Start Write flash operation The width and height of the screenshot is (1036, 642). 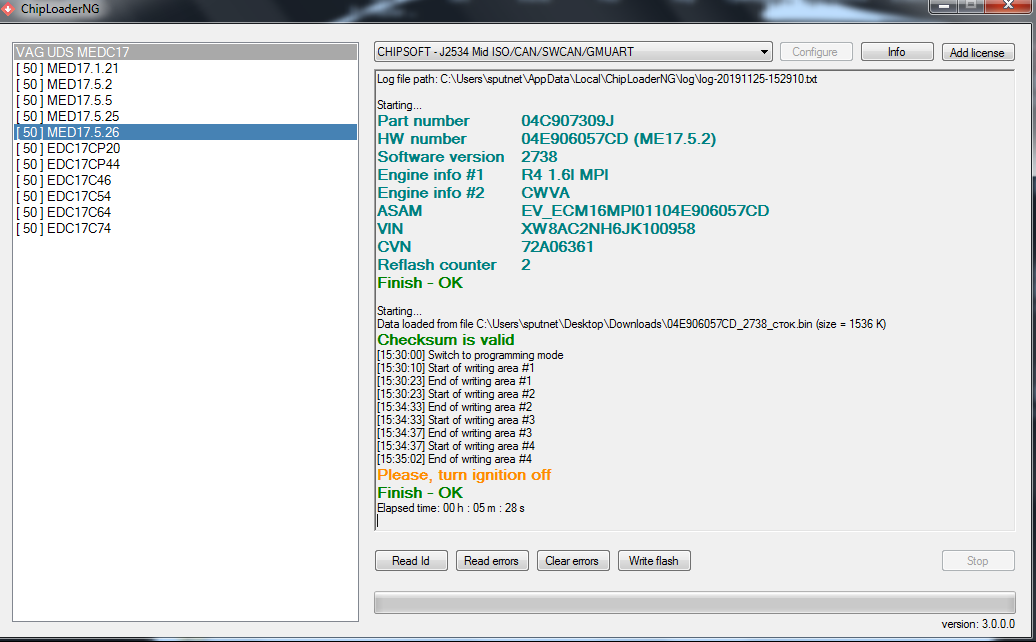point(653,561)
